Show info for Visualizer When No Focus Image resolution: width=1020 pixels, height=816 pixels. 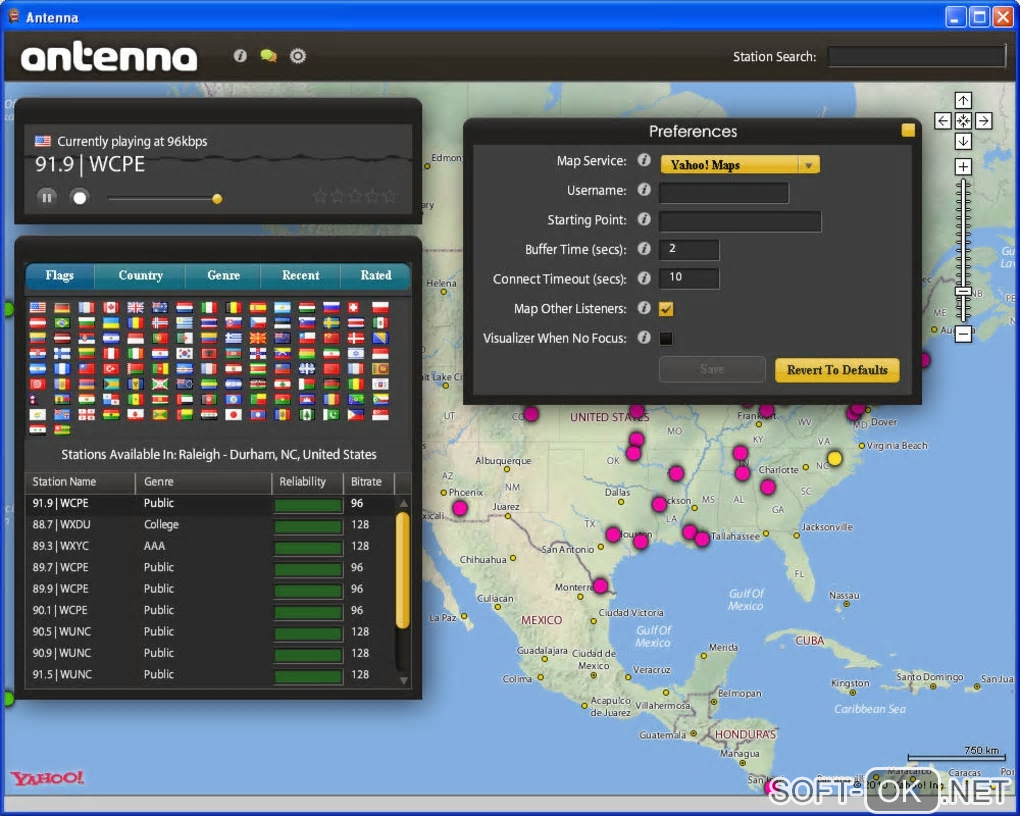644,337
